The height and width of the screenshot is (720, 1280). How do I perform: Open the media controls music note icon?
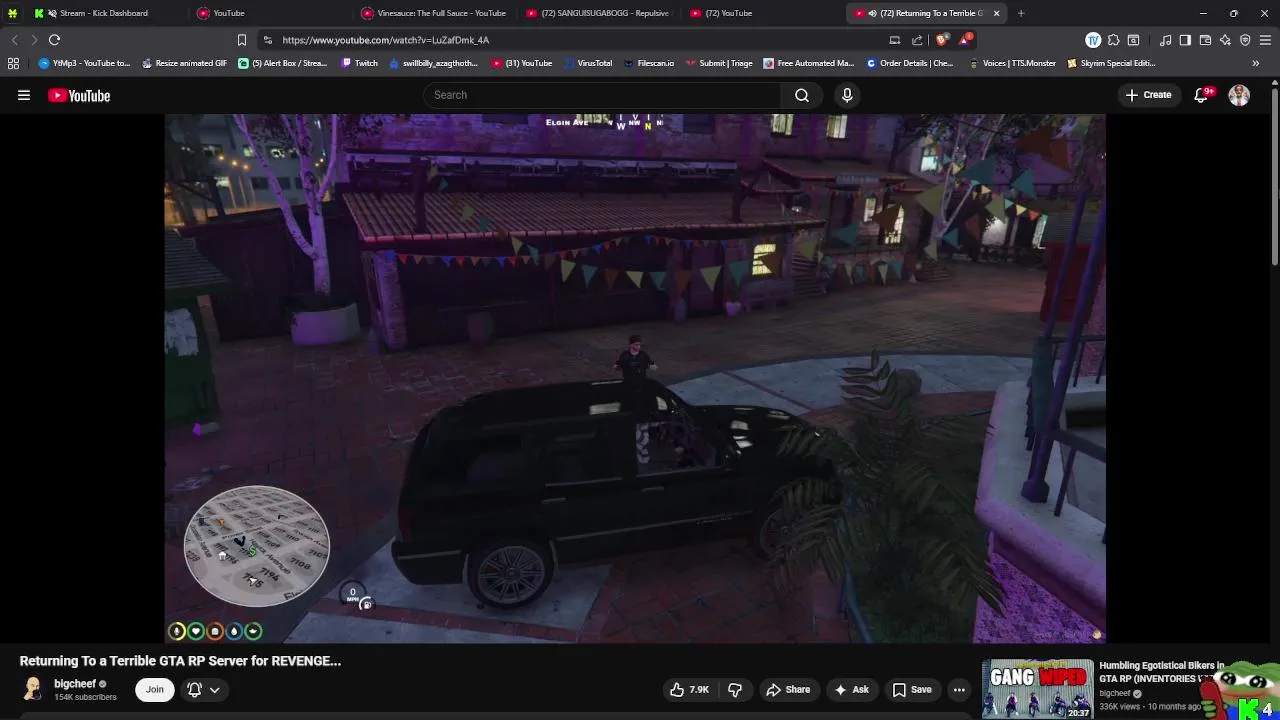point(1165,40)
